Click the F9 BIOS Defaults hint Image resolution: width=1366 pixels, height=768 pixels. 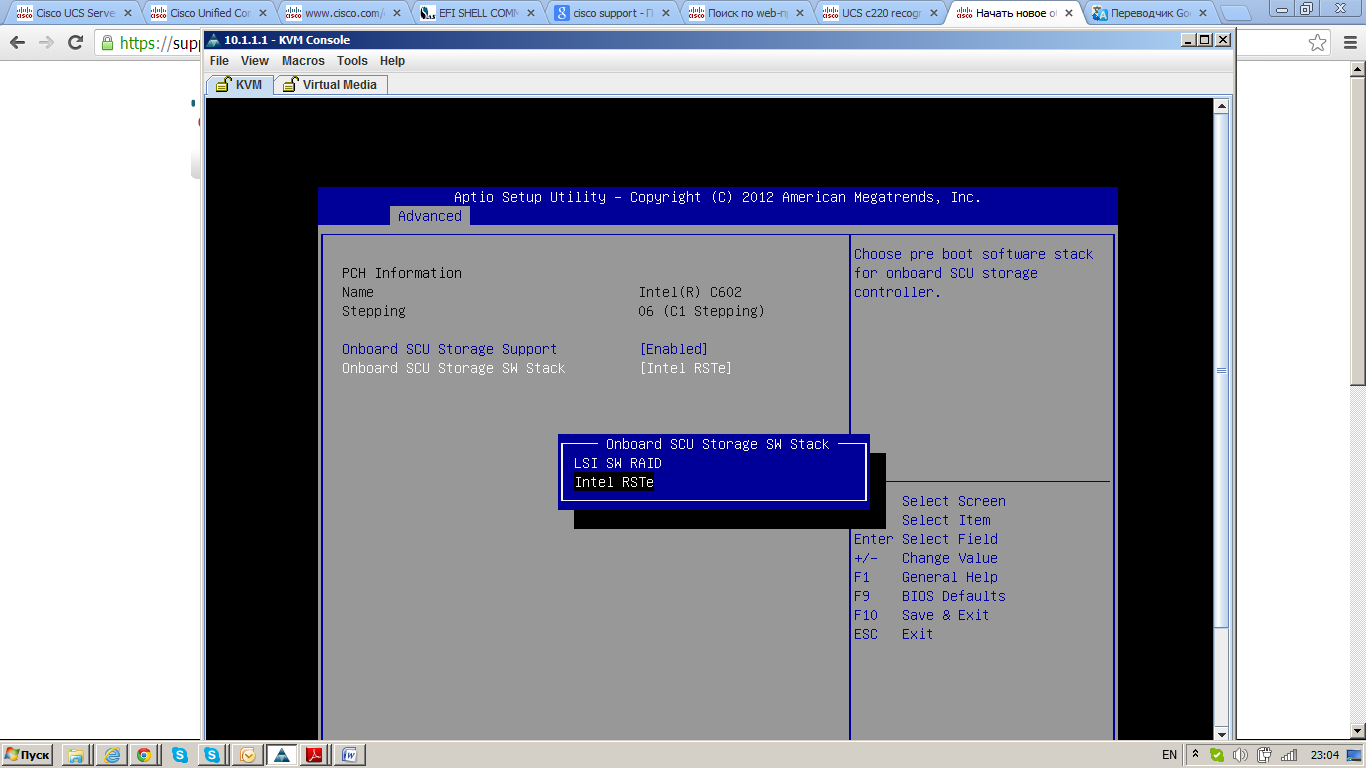click(x=929, y=596)
